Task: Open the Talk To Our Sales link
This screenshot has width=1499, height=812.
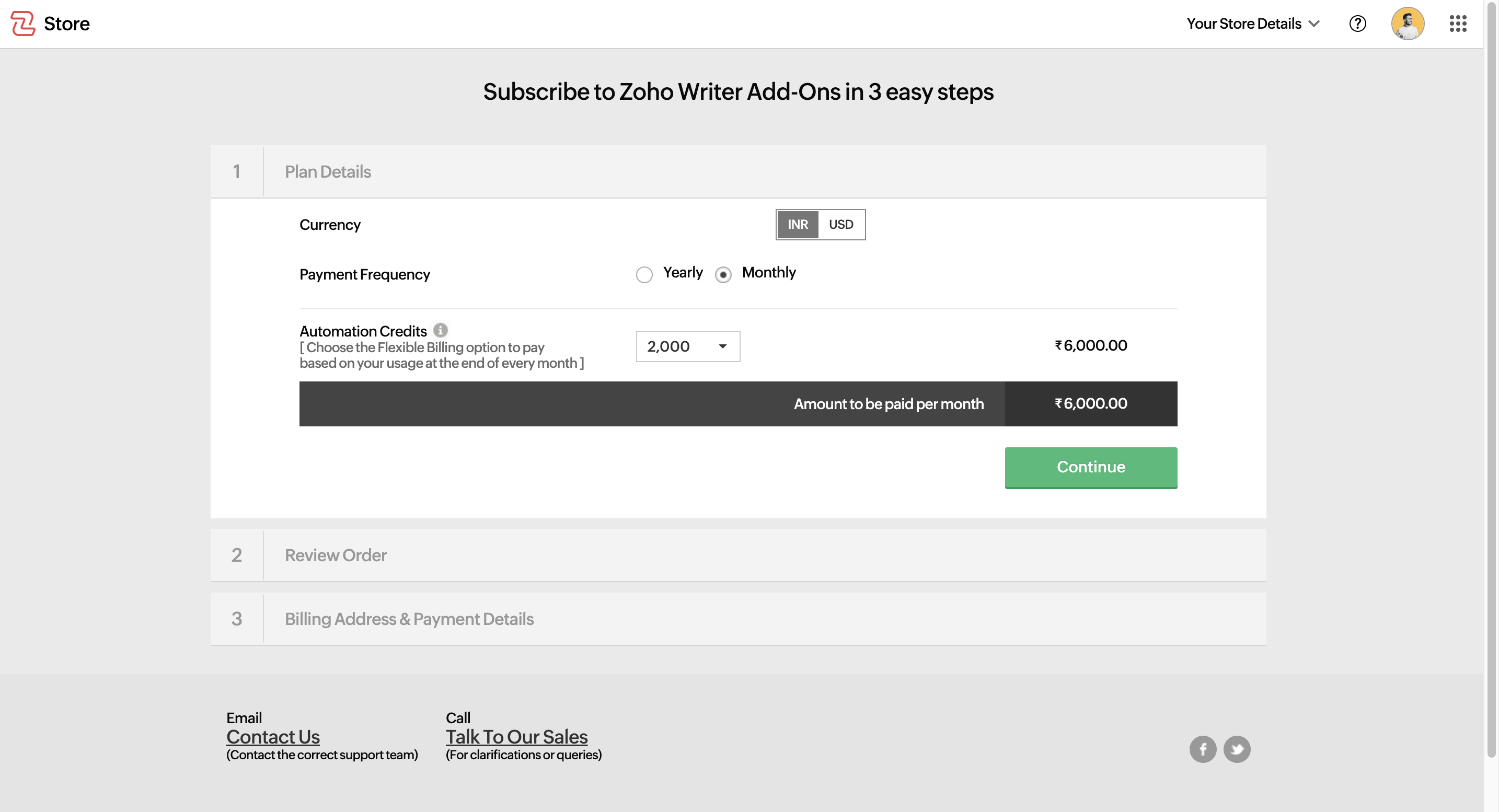Action: point(517,737)
